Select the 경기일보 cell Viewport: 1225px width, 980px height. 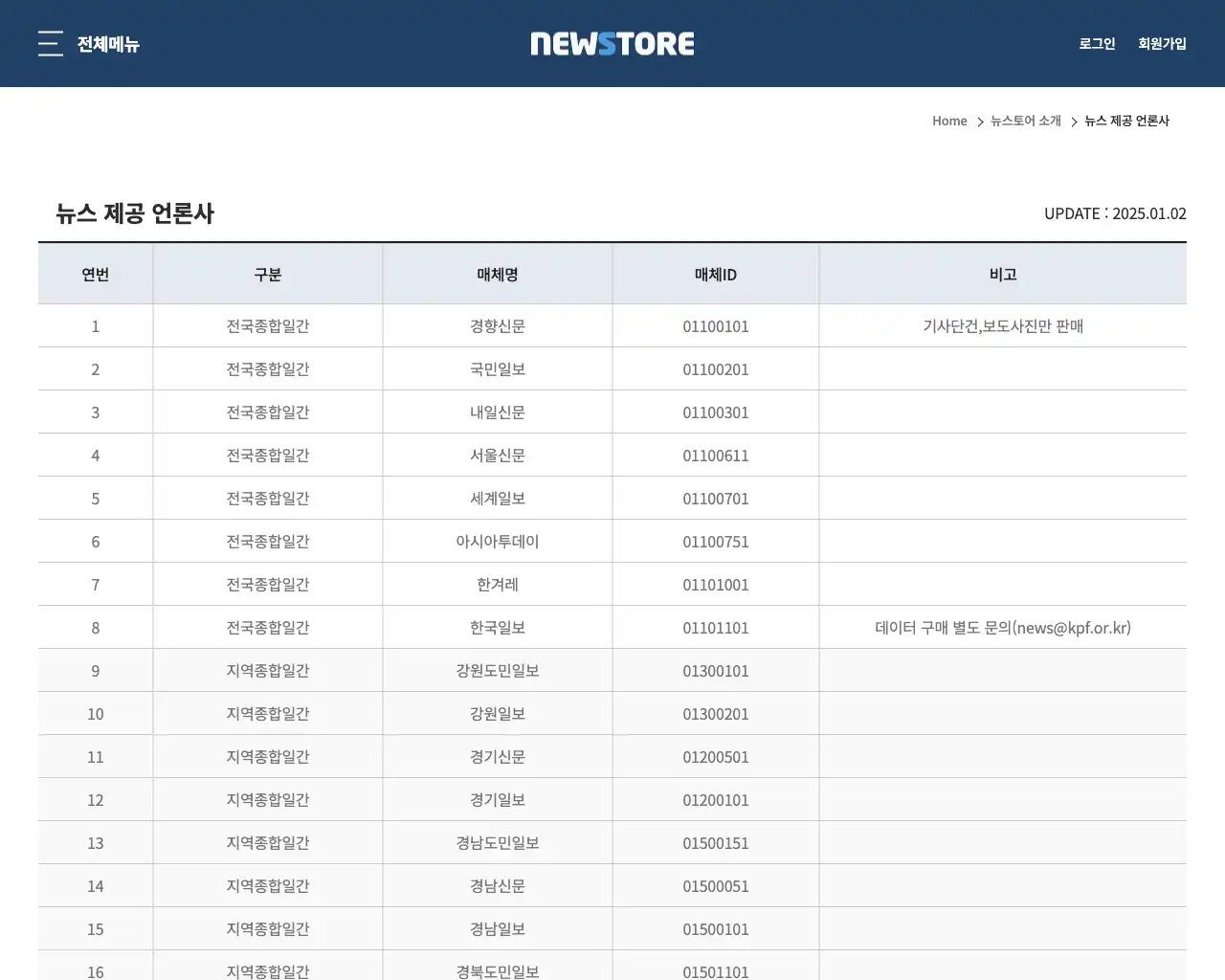498,800
